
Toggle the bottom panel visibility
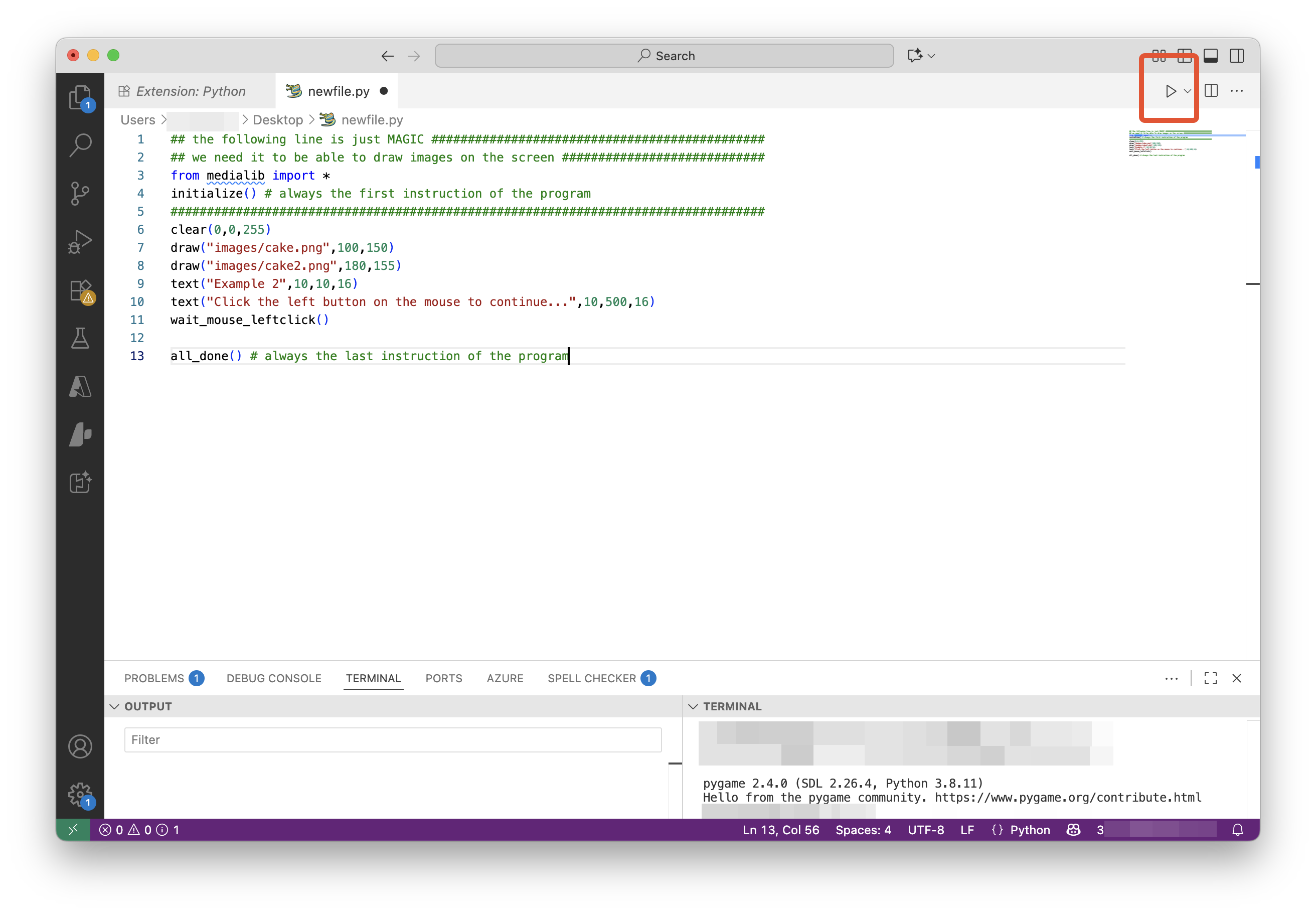(1210, 56)
